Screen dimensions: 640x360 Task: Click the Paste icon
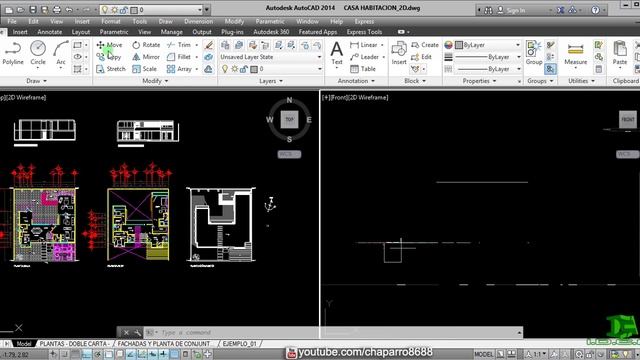pyautogui.click(x=620, y=53)
